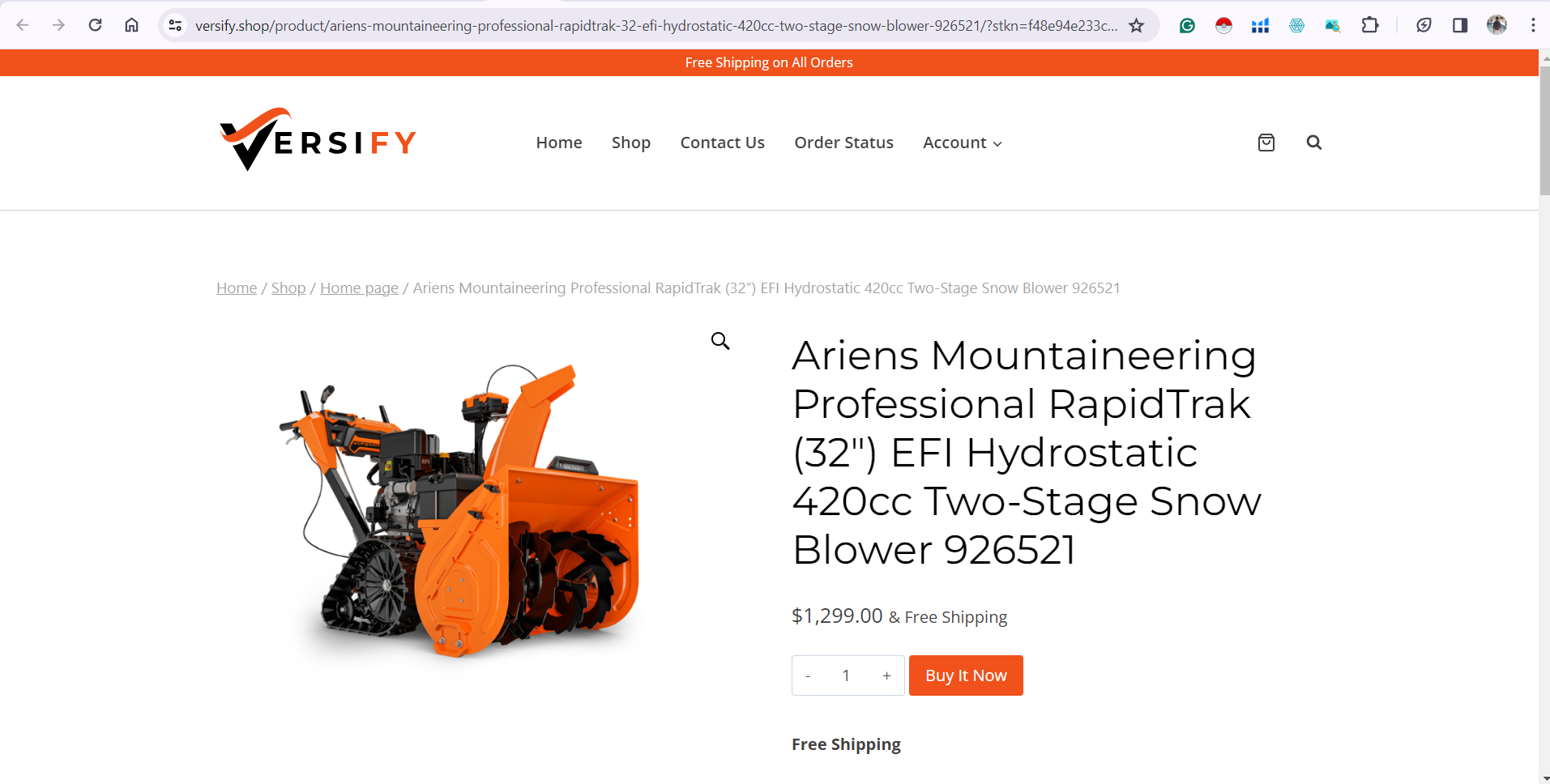Open the shopping cart icon
This screenshot has height=784, width=1550.
(1266, 143)
